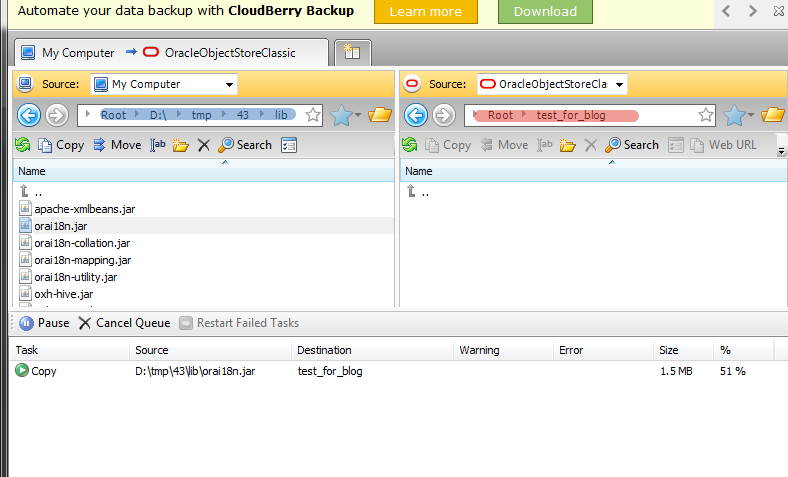788x477 pixels.
Task: Click Copy in the left pane toolbar
Action: click(61, 145)
